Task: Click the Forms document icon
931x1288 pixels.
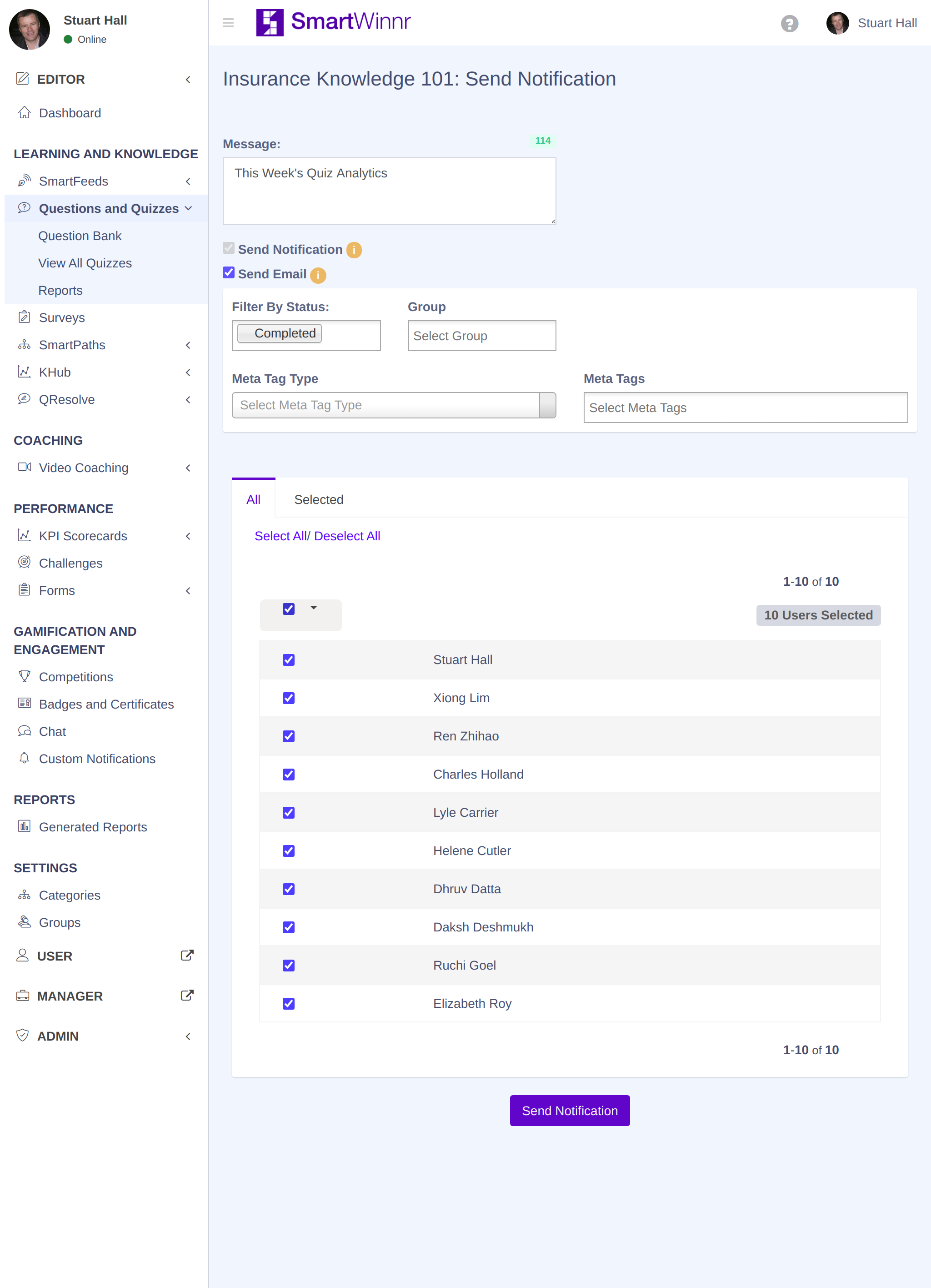Action: (x=25, y=589)
